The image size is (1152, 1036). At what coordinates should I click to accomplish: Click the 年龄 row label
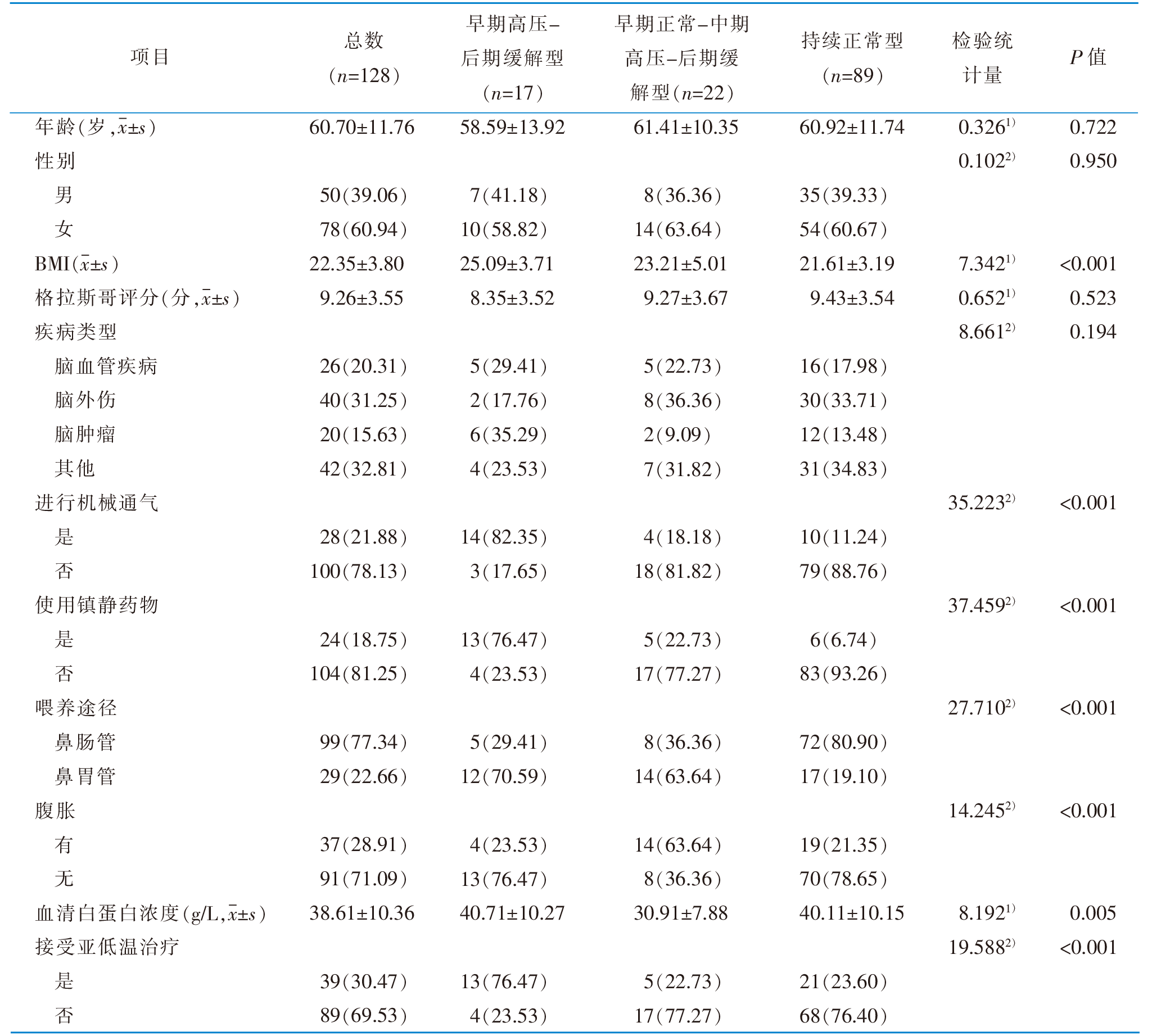(94, 127)
